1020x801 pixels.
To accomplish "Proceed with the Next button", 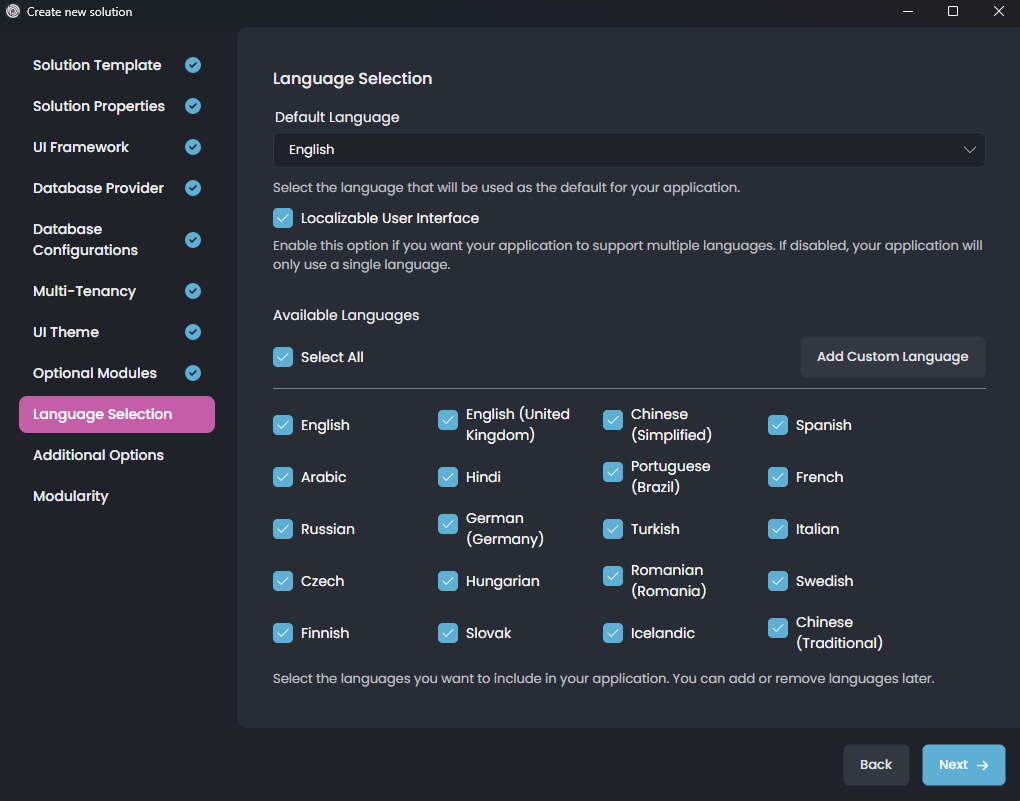I will coord(963,764).
